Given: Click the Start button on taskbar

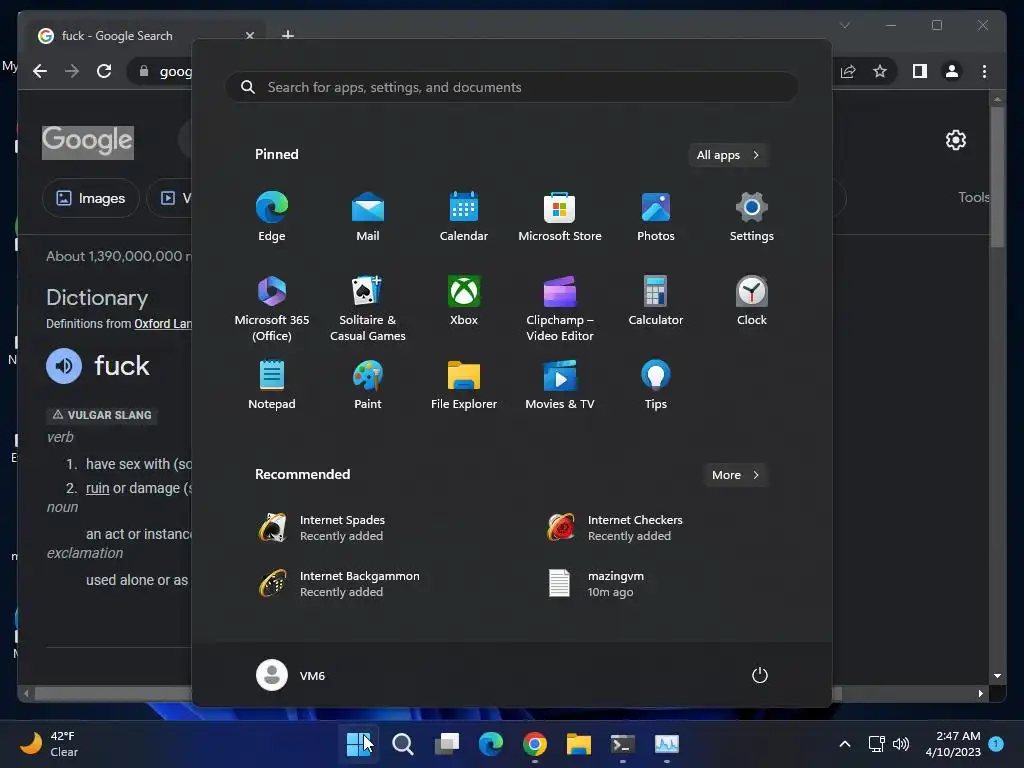Looking at the screenshot, I should tap(359, 744).
